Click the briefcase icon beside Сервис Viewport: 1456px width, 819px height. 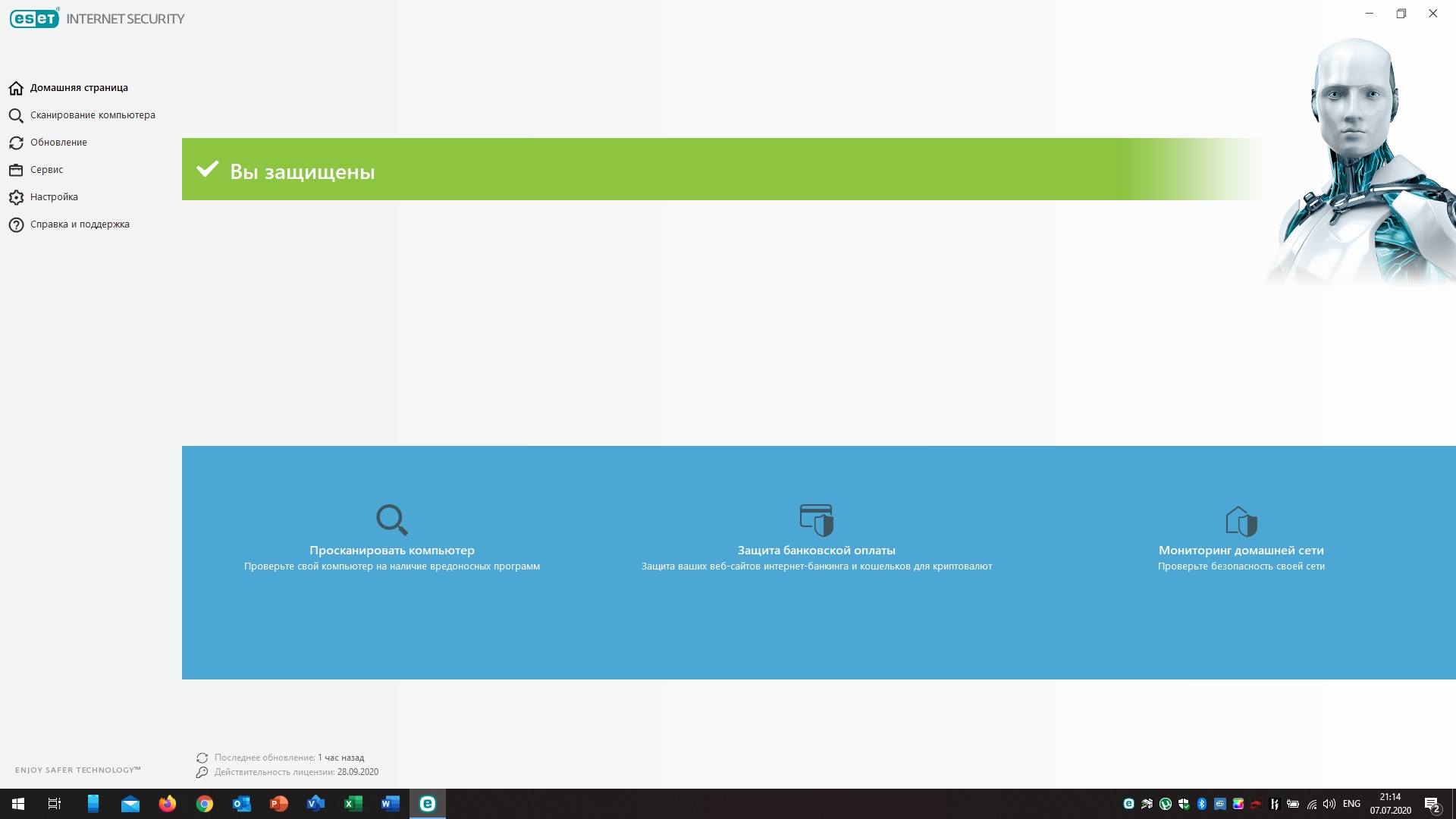tap(16, 170)
